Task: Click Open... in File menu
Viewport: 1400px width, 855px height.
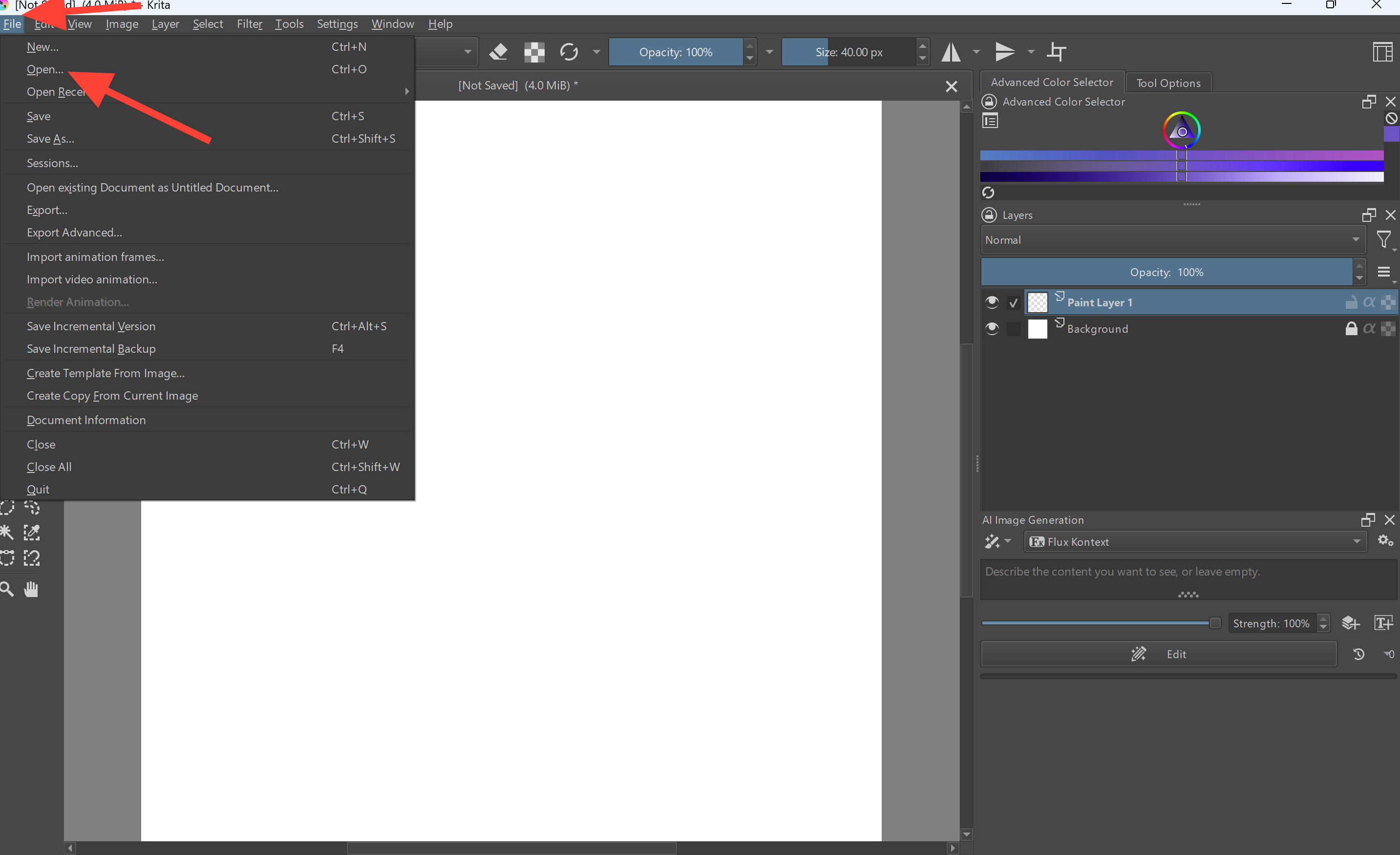Action: click(x=45, y=69)
